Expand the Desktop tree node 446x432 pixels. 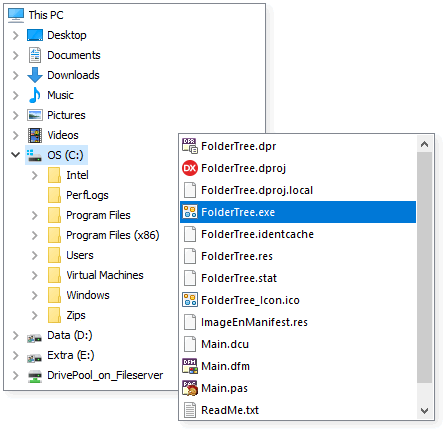pos(15,35)
